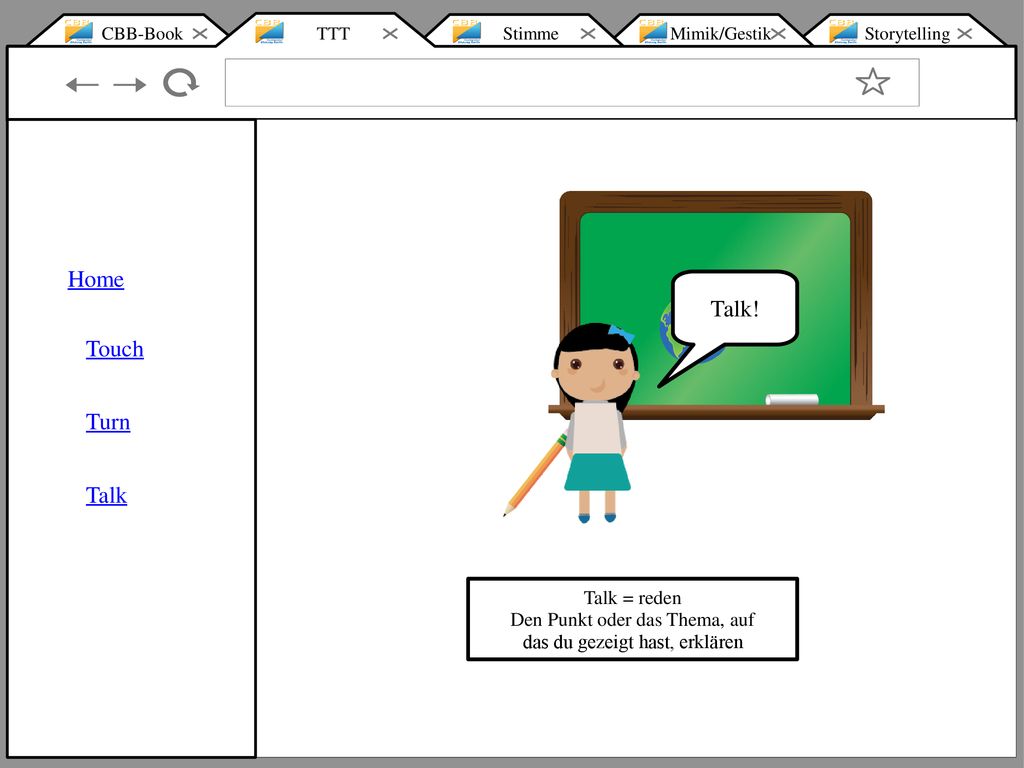1024x768 pixels.
Task: Close the Stimme tab
Action: coord(588,33)
